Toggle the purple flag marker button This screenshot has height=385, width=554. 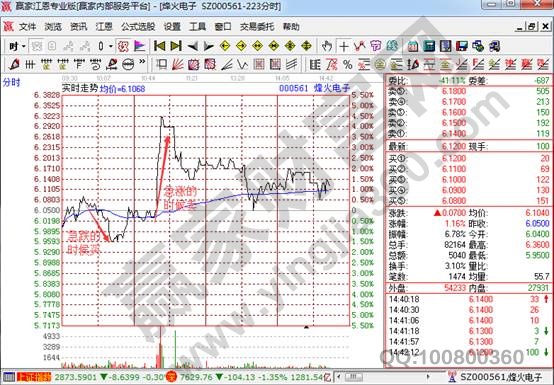[x=140, y=46]
